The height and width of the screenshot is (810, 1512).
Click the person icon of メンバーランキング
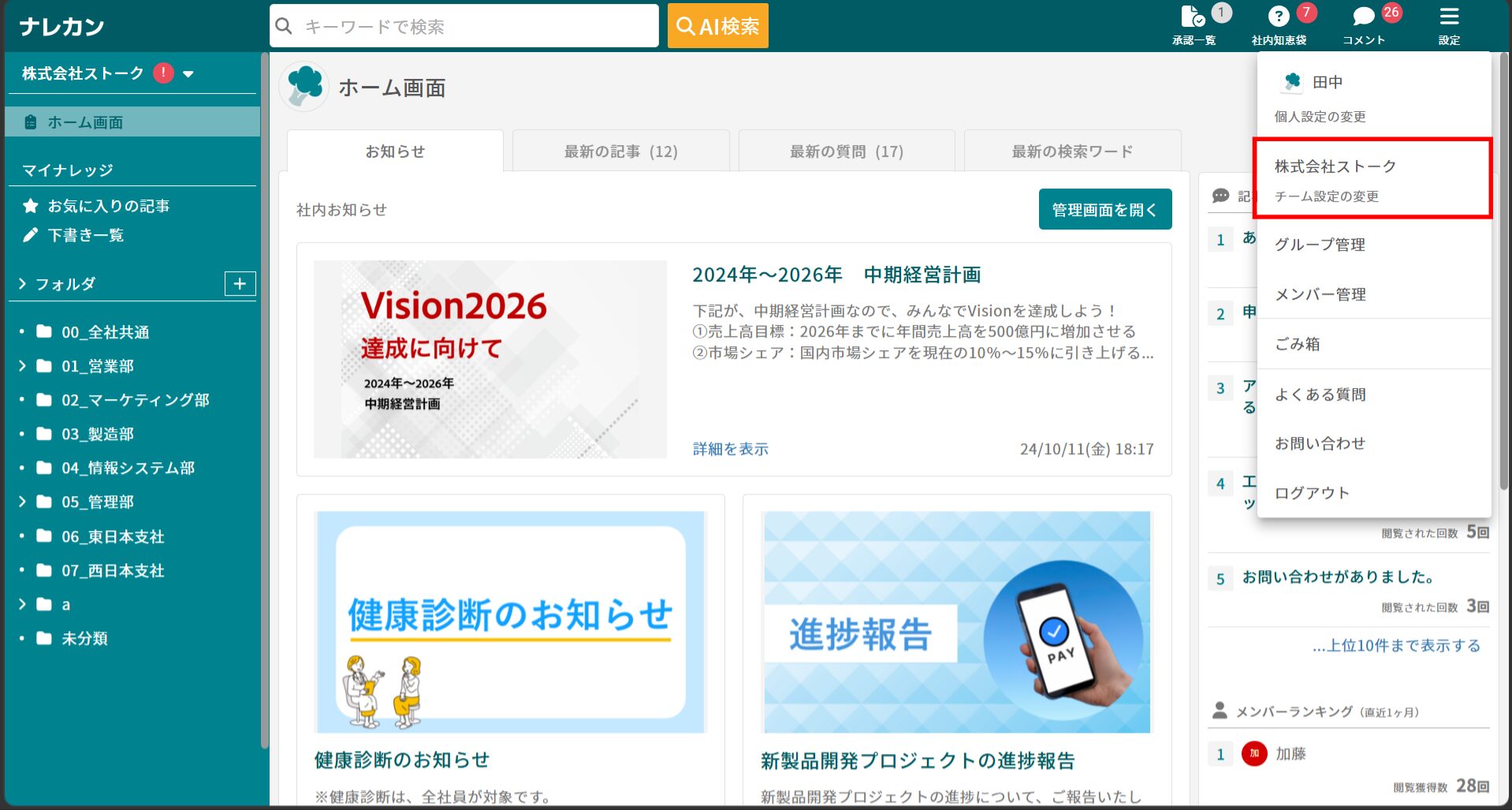(1220, 711)
